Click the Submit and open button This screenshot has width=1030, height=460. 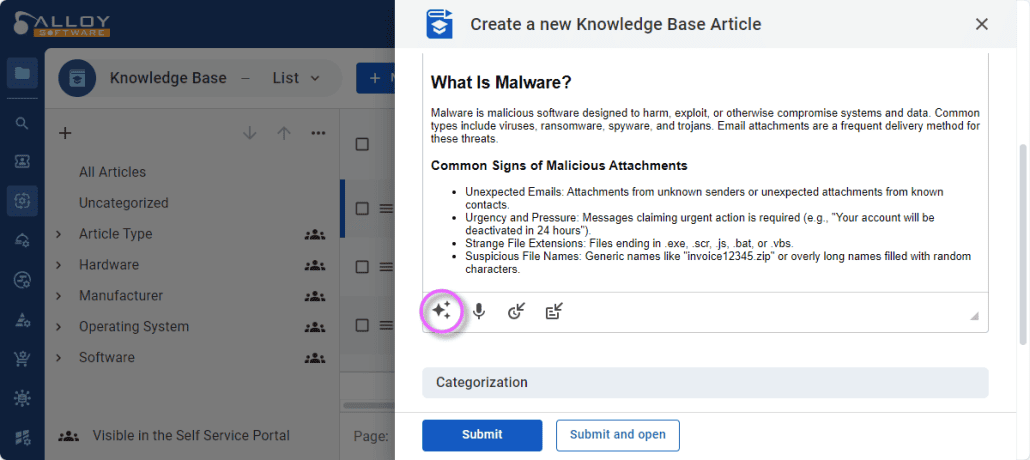click(x=617, y=435)
